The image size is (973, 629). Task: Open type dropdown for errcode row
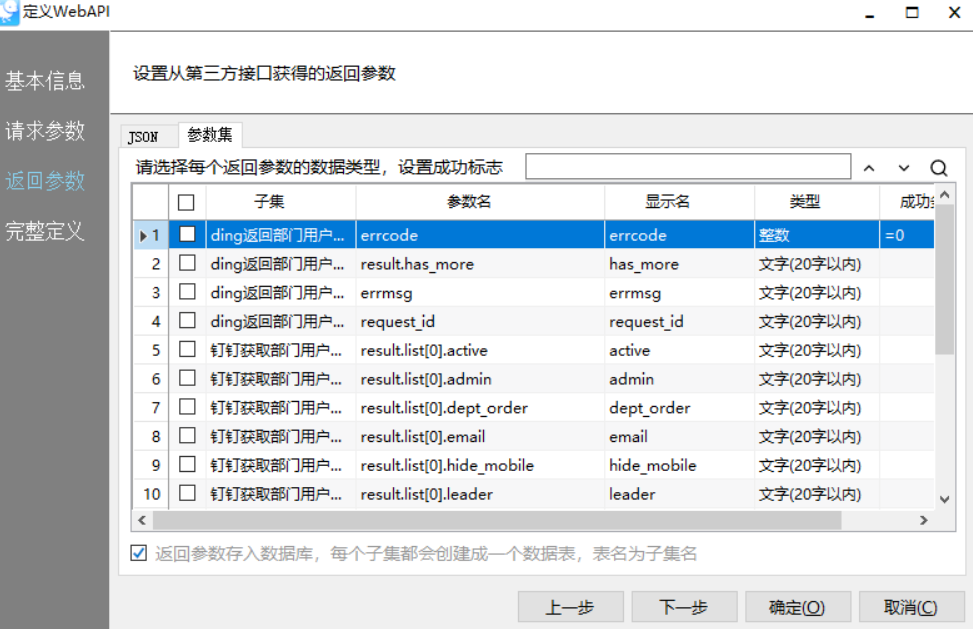point(816,236)
